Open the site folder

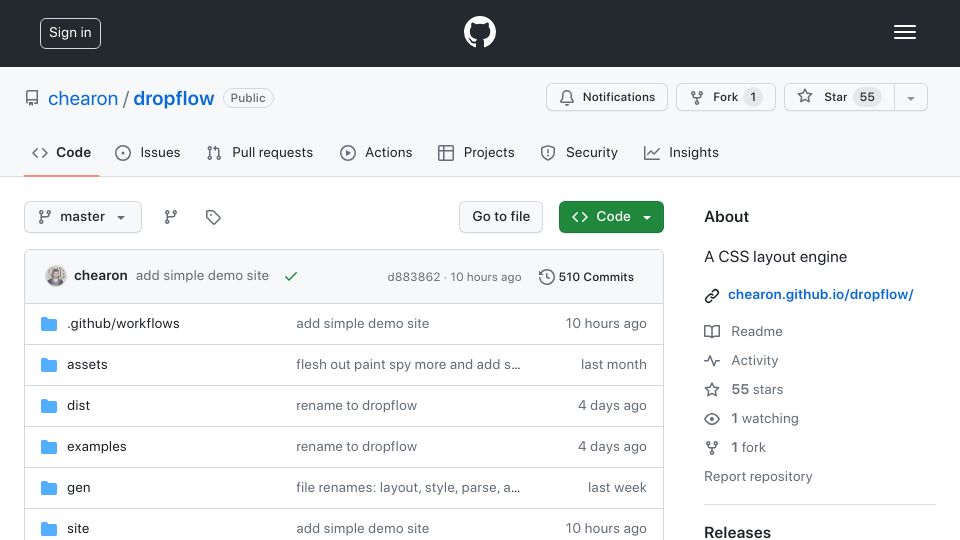(78, 528)
